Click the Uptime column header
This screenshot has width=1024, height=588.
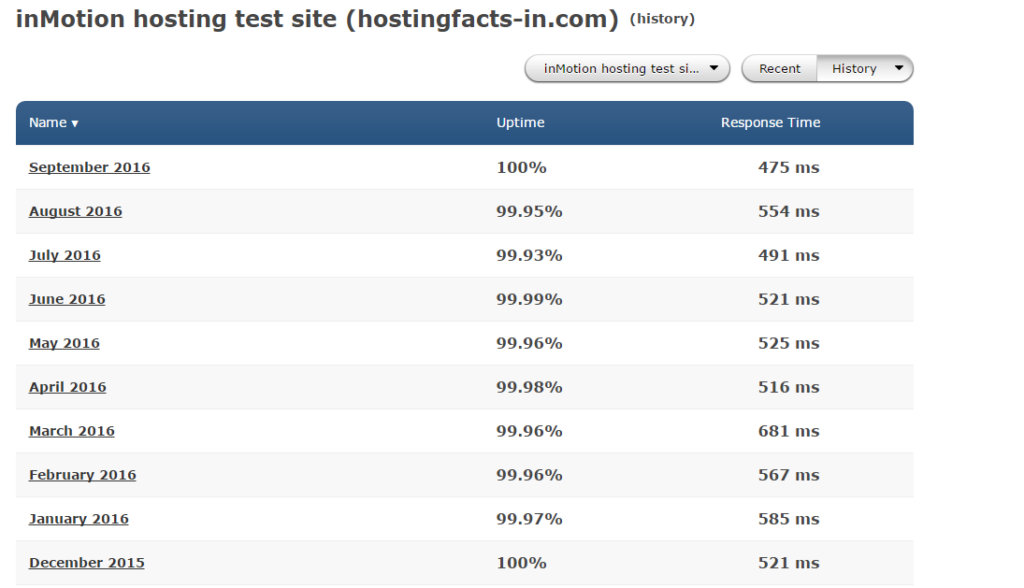coord(522,122)
